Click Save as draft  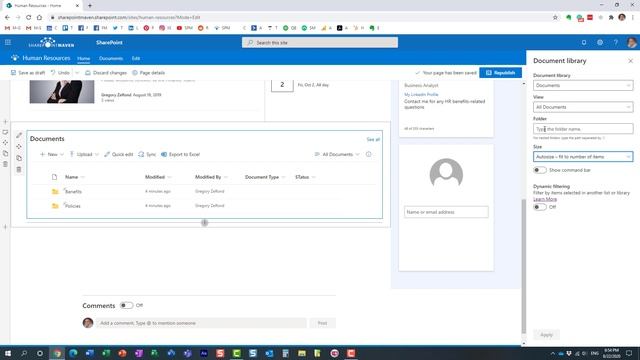(28, 73)
